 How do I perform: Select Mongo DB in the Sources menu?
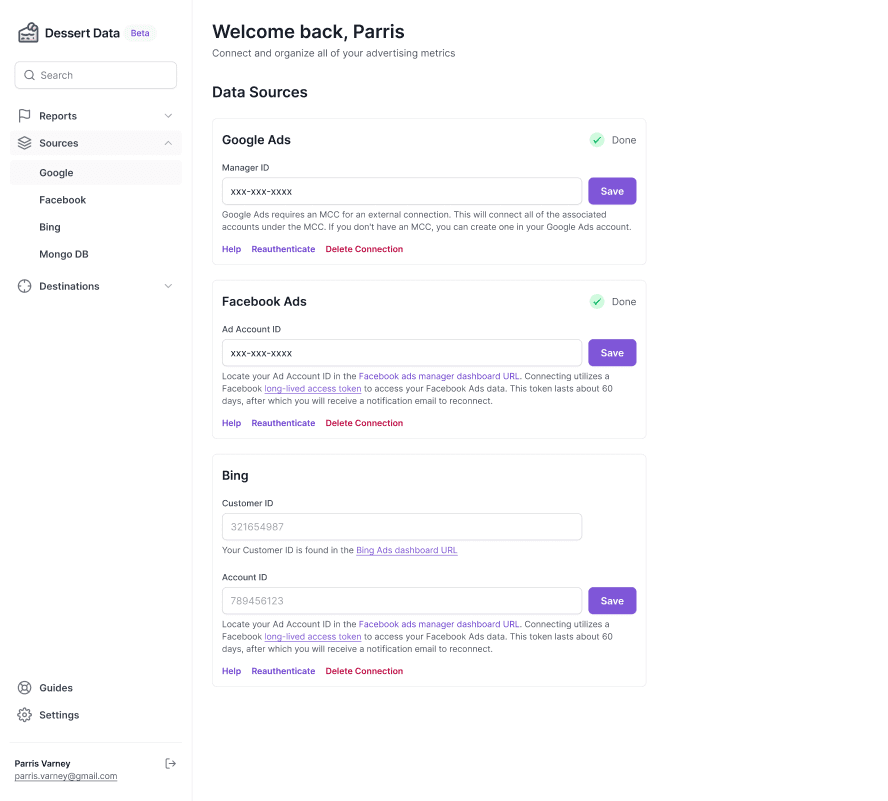64,254
